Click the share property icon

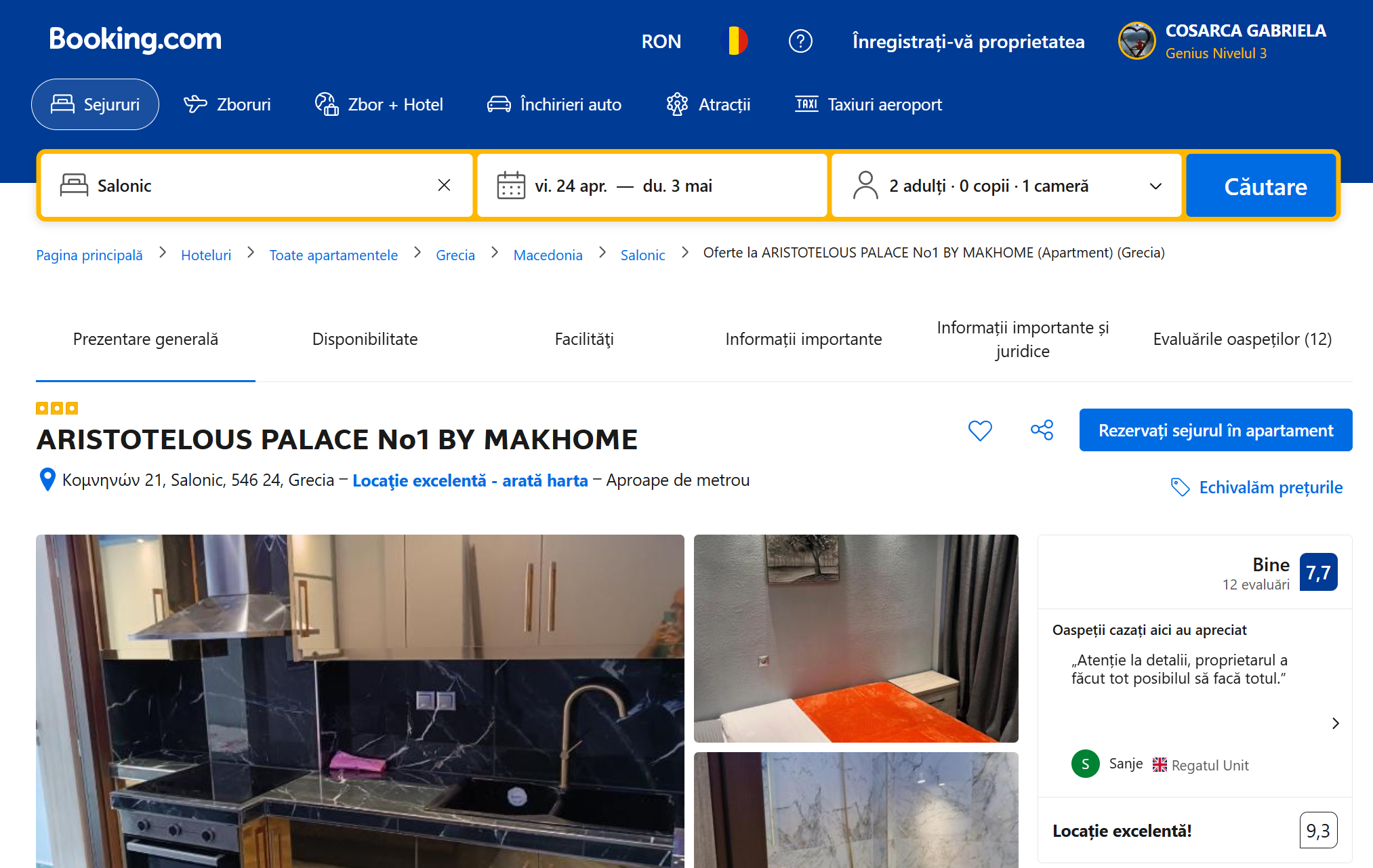click(x=1042, y=430)
